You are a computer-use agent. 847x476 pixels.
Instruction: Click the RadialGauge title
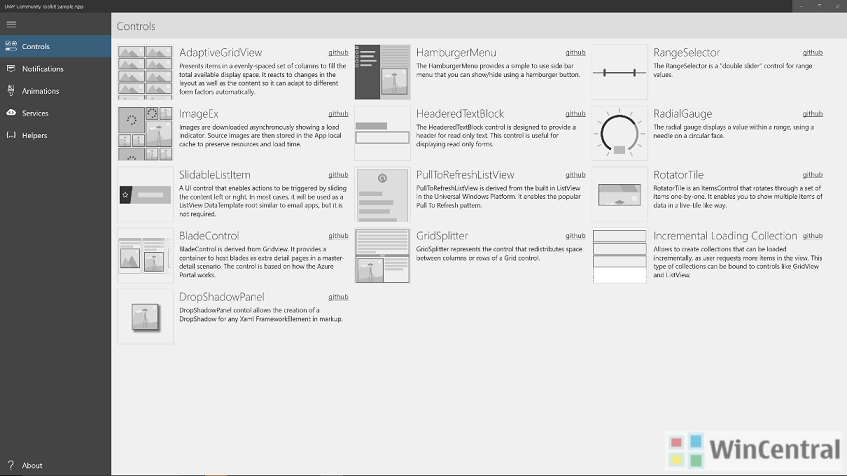tap(683, 113)
